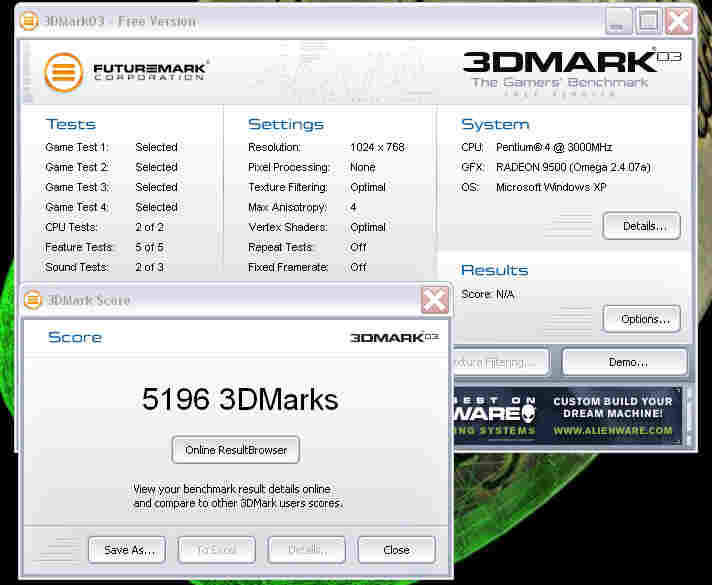Open the Options... button

[642, 319]
